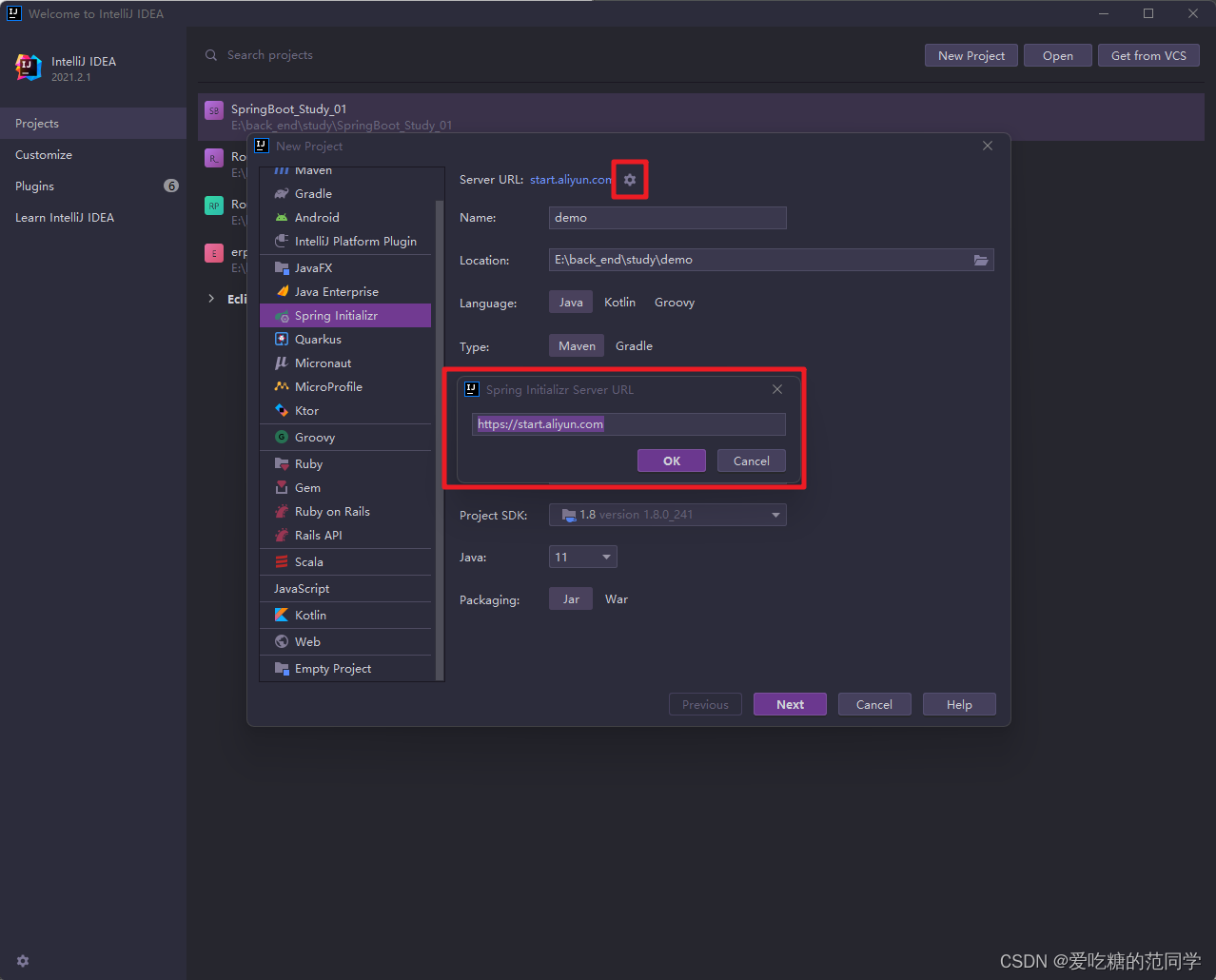Viewport: 1216px width, 980px height.
Task: Choose Java as the language
Action: tap(571, 303)
